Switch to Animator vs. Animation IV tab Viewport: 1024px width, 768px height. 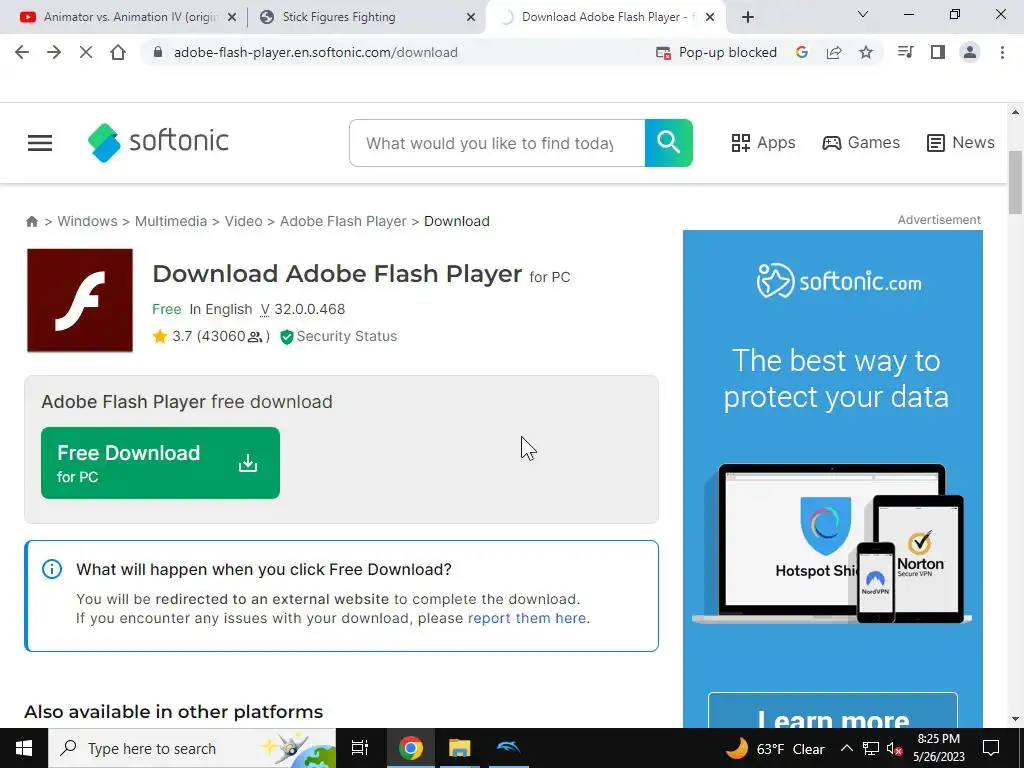click(131, 17)
